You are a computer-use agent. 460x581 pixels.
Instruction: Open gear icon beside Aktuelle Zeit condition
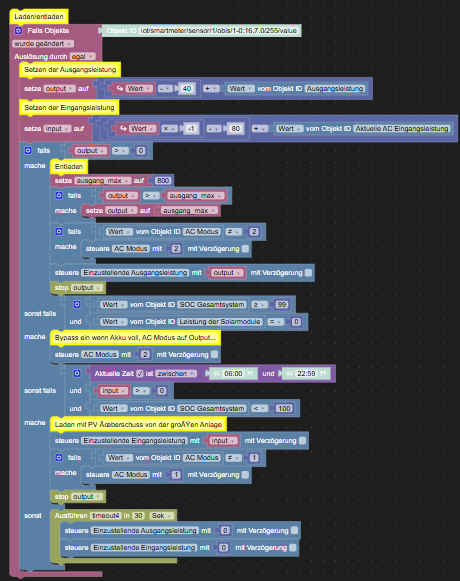(x=77, y=374)
